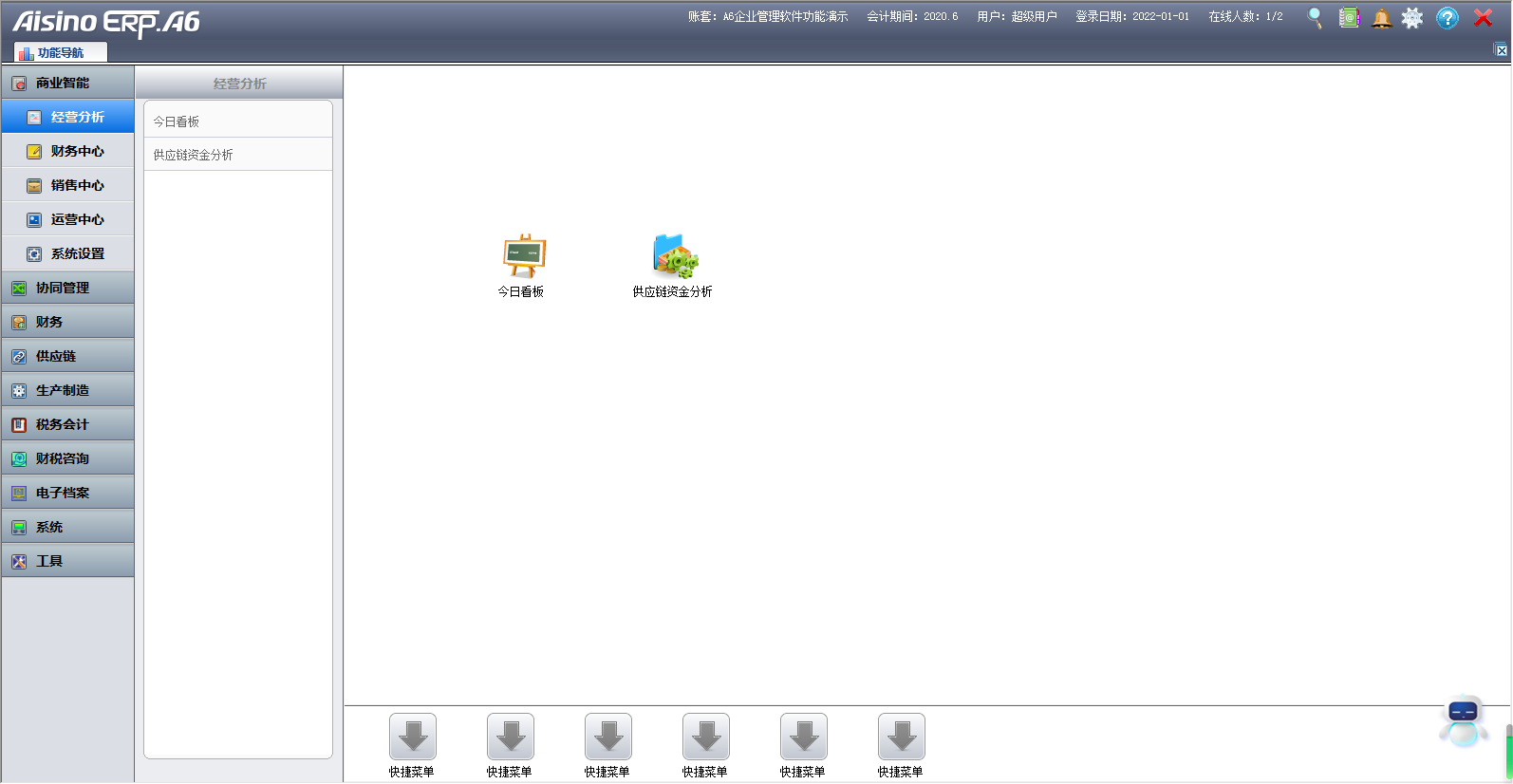Image resolution: width=1513 pixels, height=784 pixels.
Task: Expand the 生产制造 module section
Action: 67,390
